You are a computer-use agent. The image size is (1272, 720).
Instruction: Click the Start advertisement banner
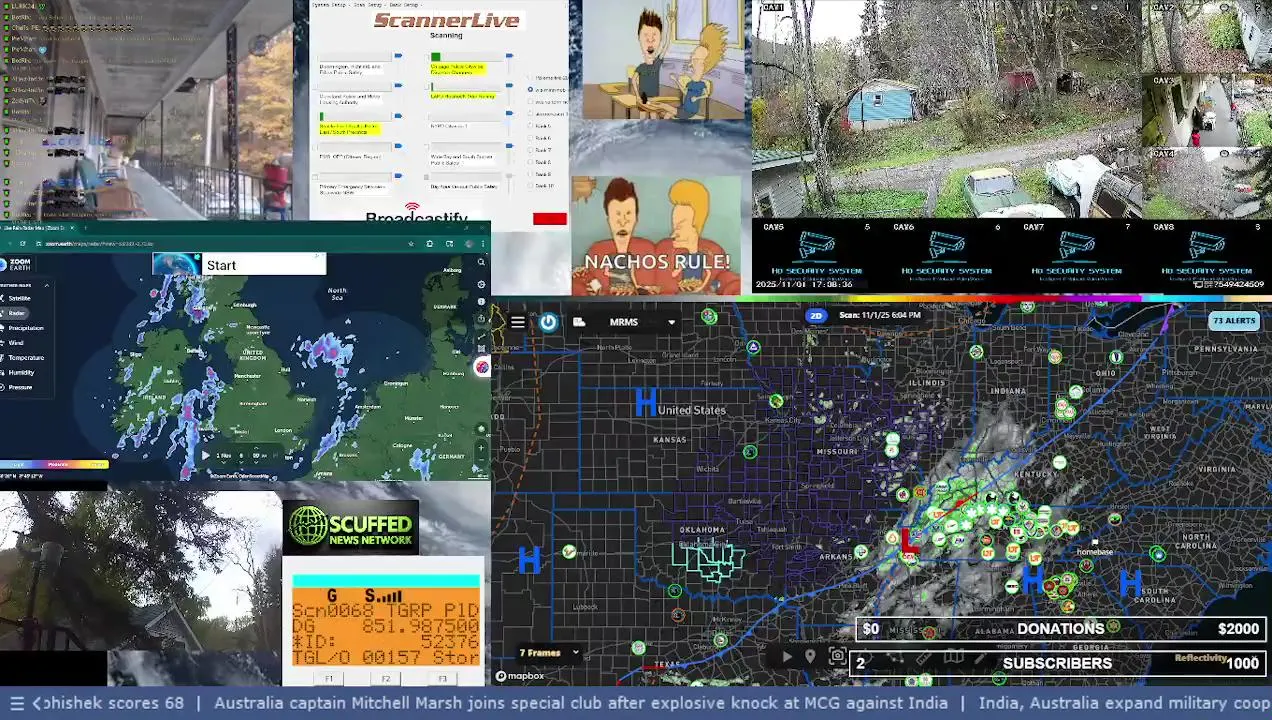pos(239,264)
